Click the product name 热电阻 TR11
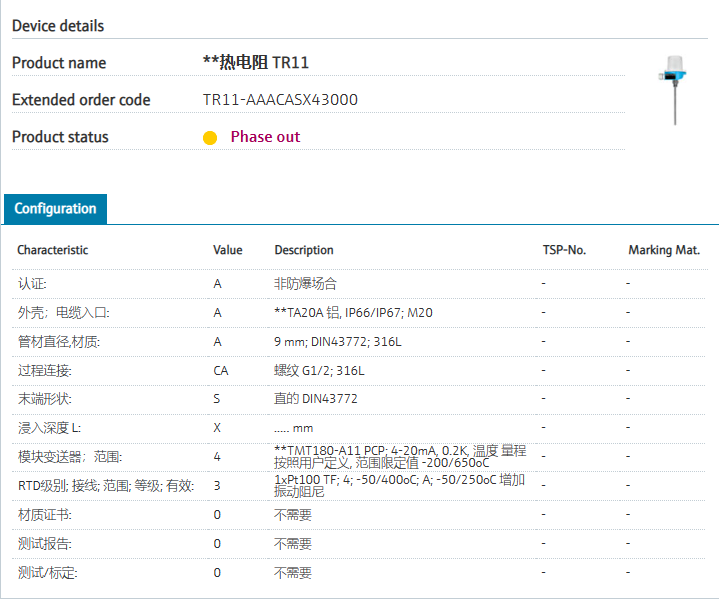The image size is (719, 599). 256,63
